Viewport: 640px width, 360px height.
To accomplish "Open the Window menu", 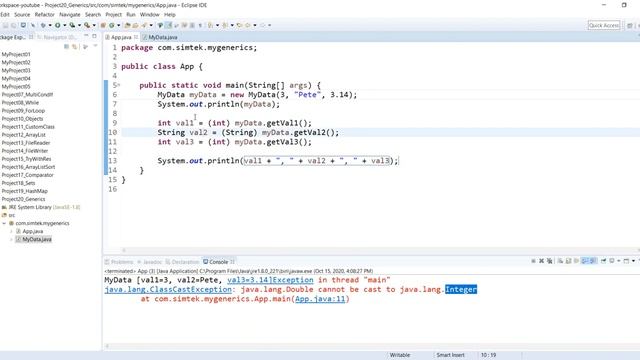I will [x=149, y=14].
